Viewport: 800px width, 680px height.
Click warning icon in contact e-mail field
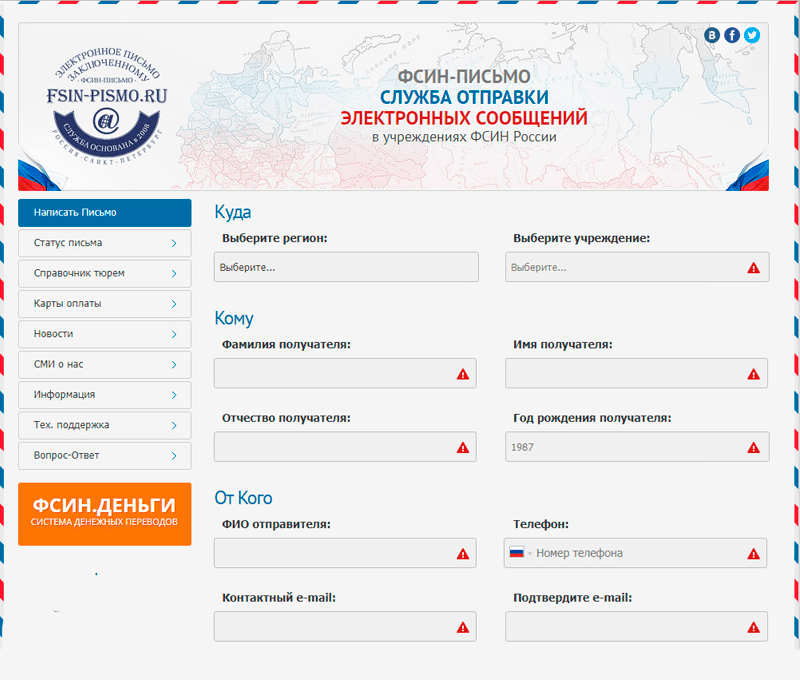[463, 627]
